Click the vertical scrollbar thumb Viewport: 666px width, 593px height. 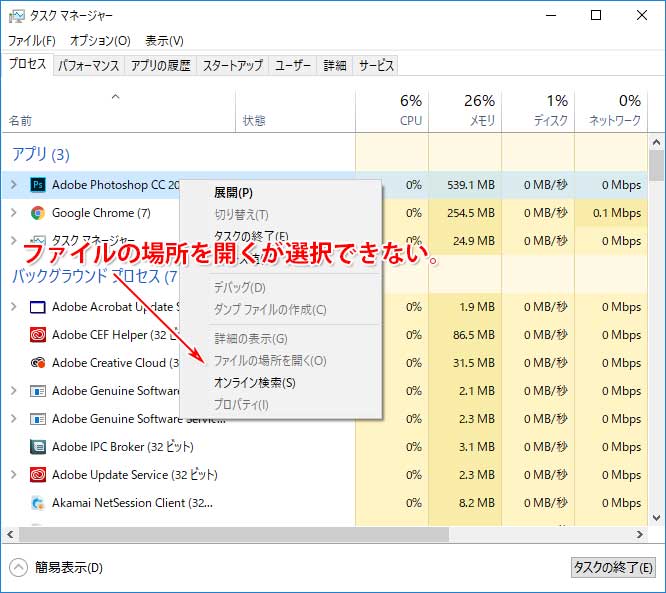[x=656, y=166]
